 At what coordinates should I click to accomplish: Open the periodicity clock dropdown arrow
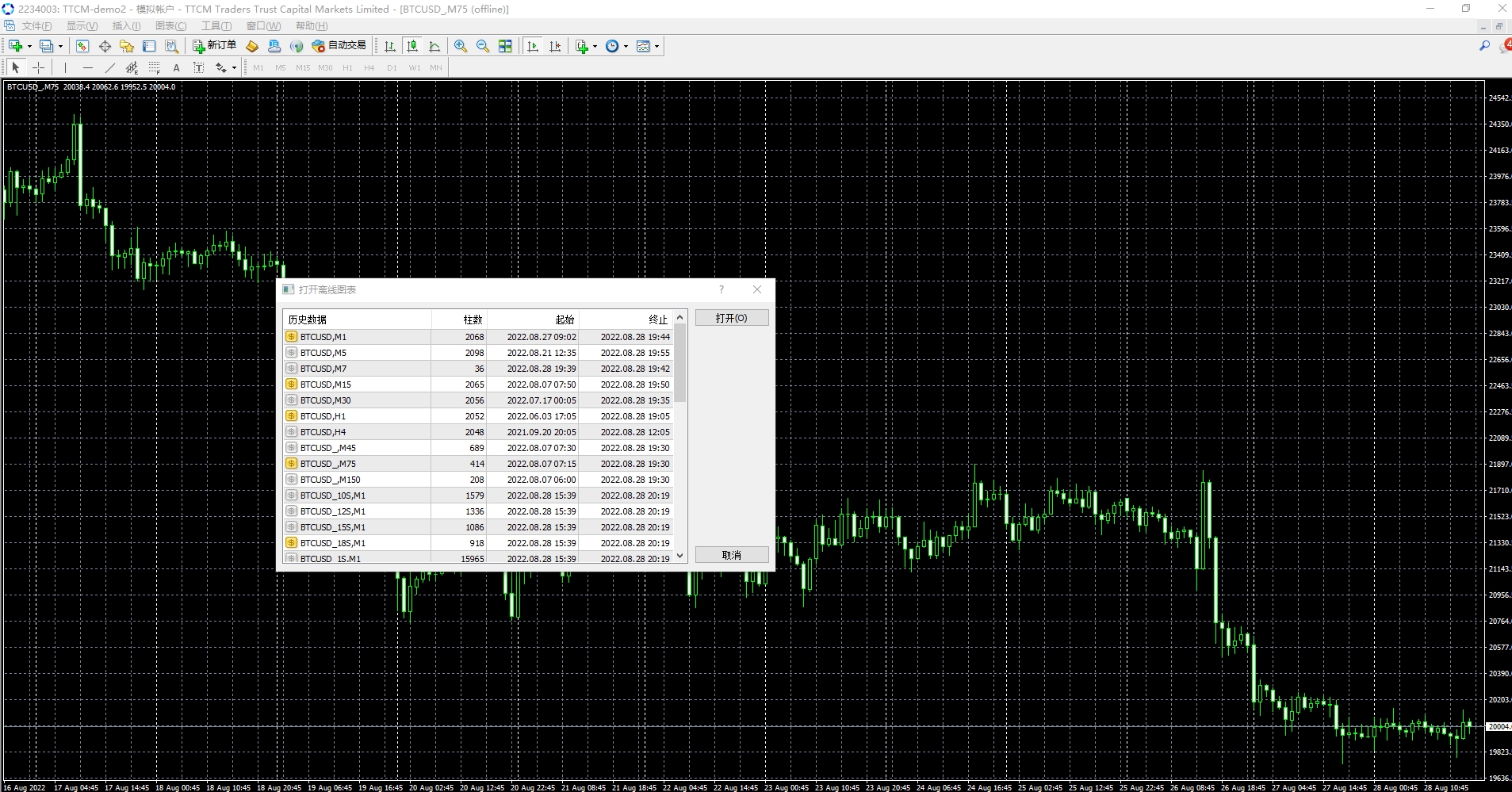[x=626, y=46]
